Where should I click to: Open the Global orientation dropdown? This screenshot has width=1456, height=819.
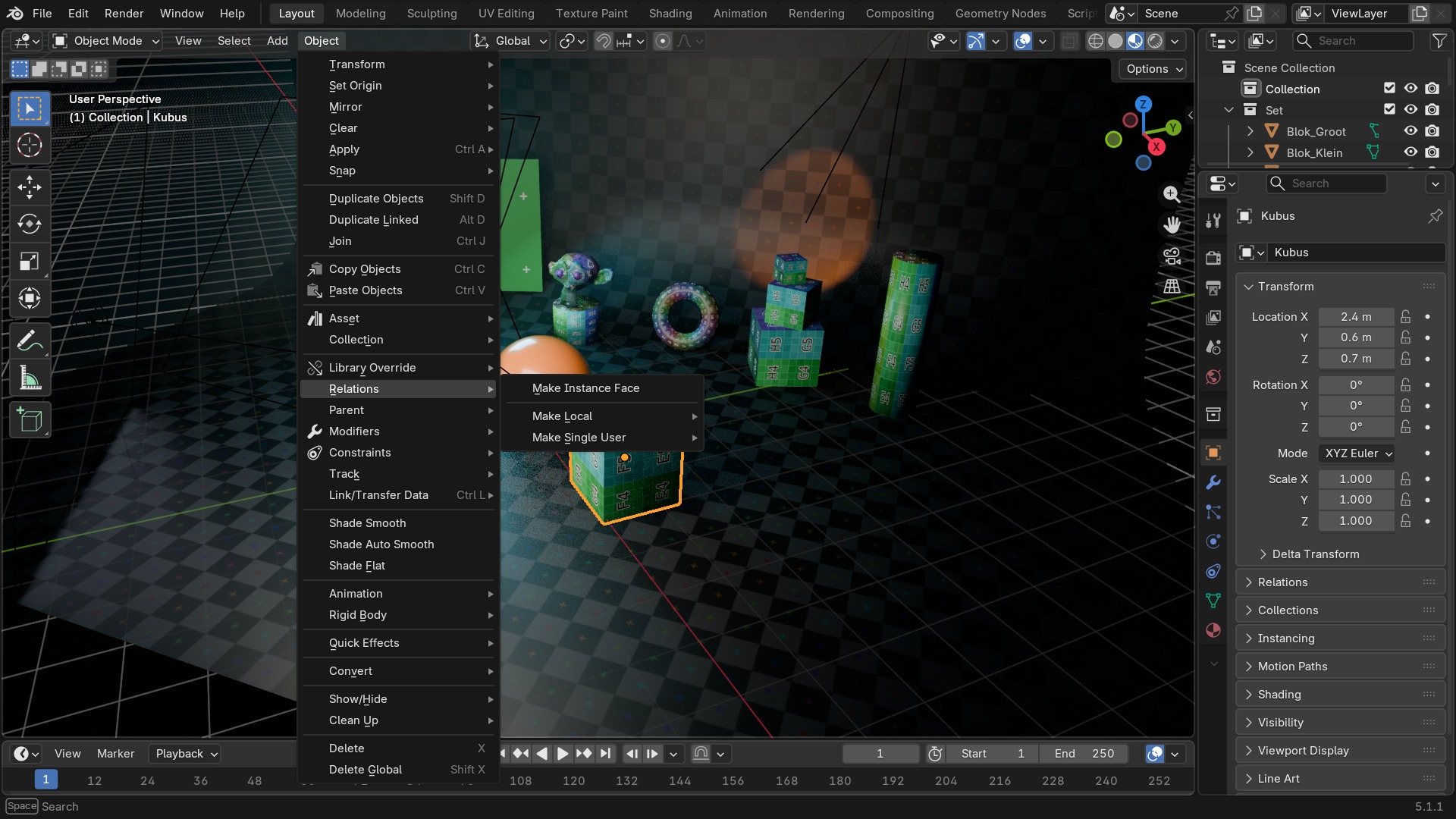510,41
